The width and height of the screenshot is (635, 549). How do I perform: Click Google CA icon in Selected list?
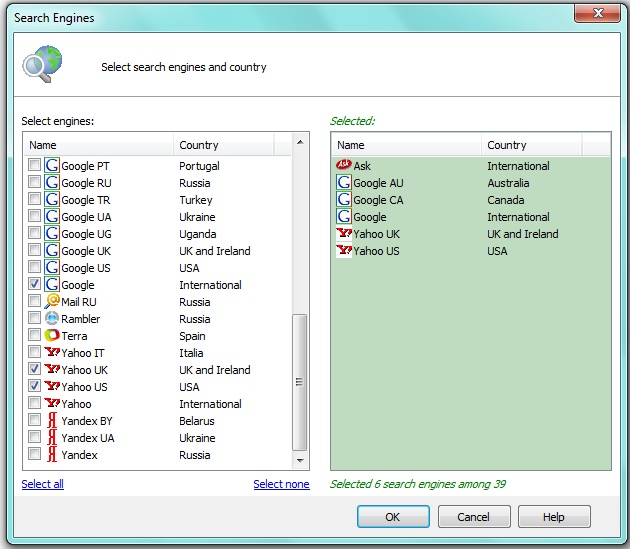[344, 199]
